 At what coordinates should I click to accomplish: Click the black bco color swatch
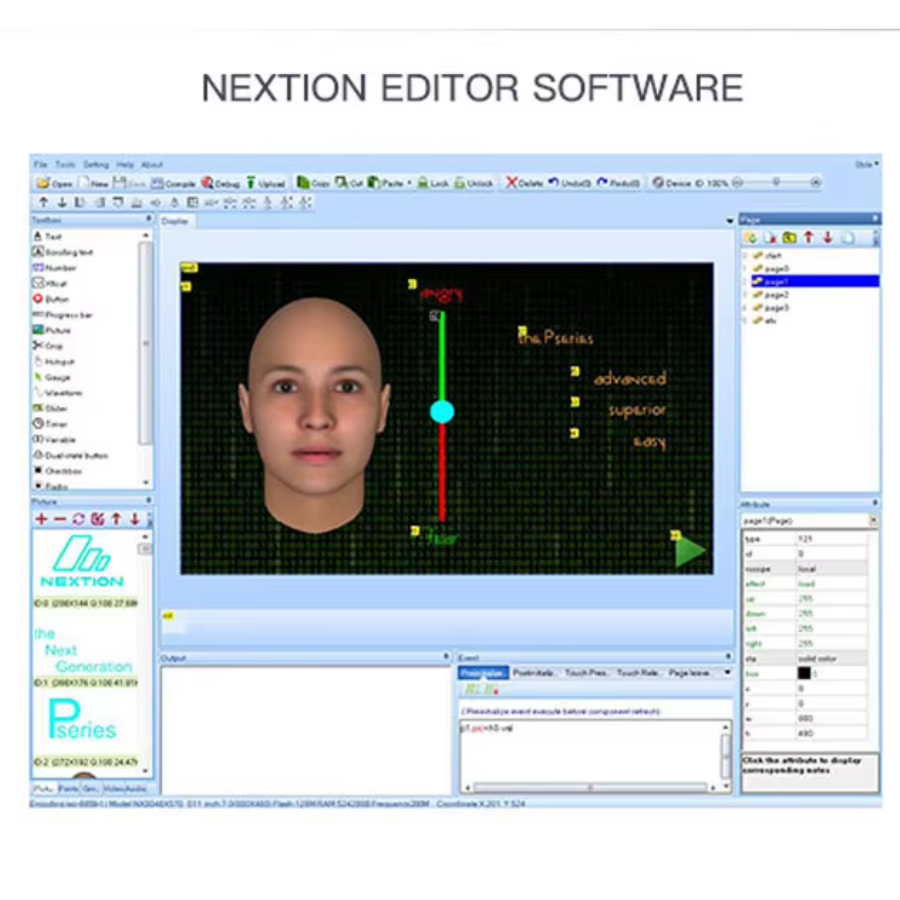tap(804, 673)
